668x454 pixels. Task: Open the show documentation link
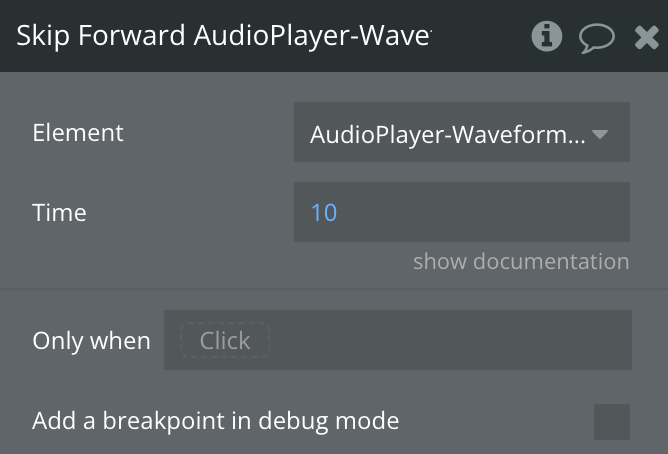pyautogui.click(x=521, y=262)
